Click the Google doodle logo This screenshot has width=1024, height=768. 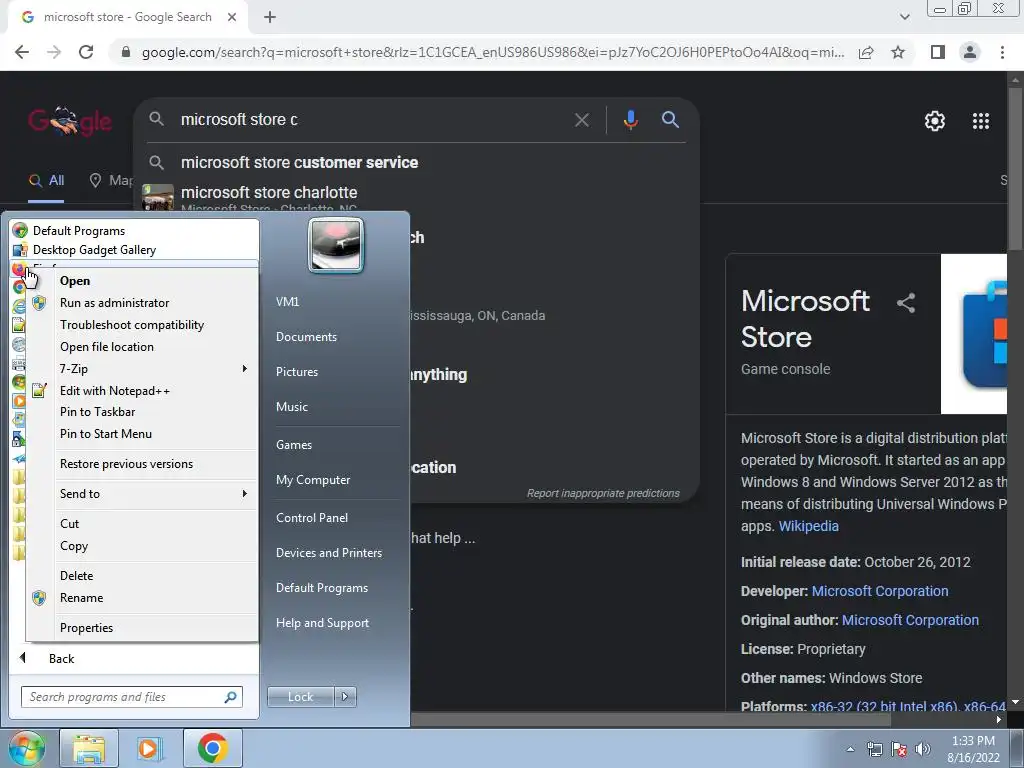pos(70,121)
